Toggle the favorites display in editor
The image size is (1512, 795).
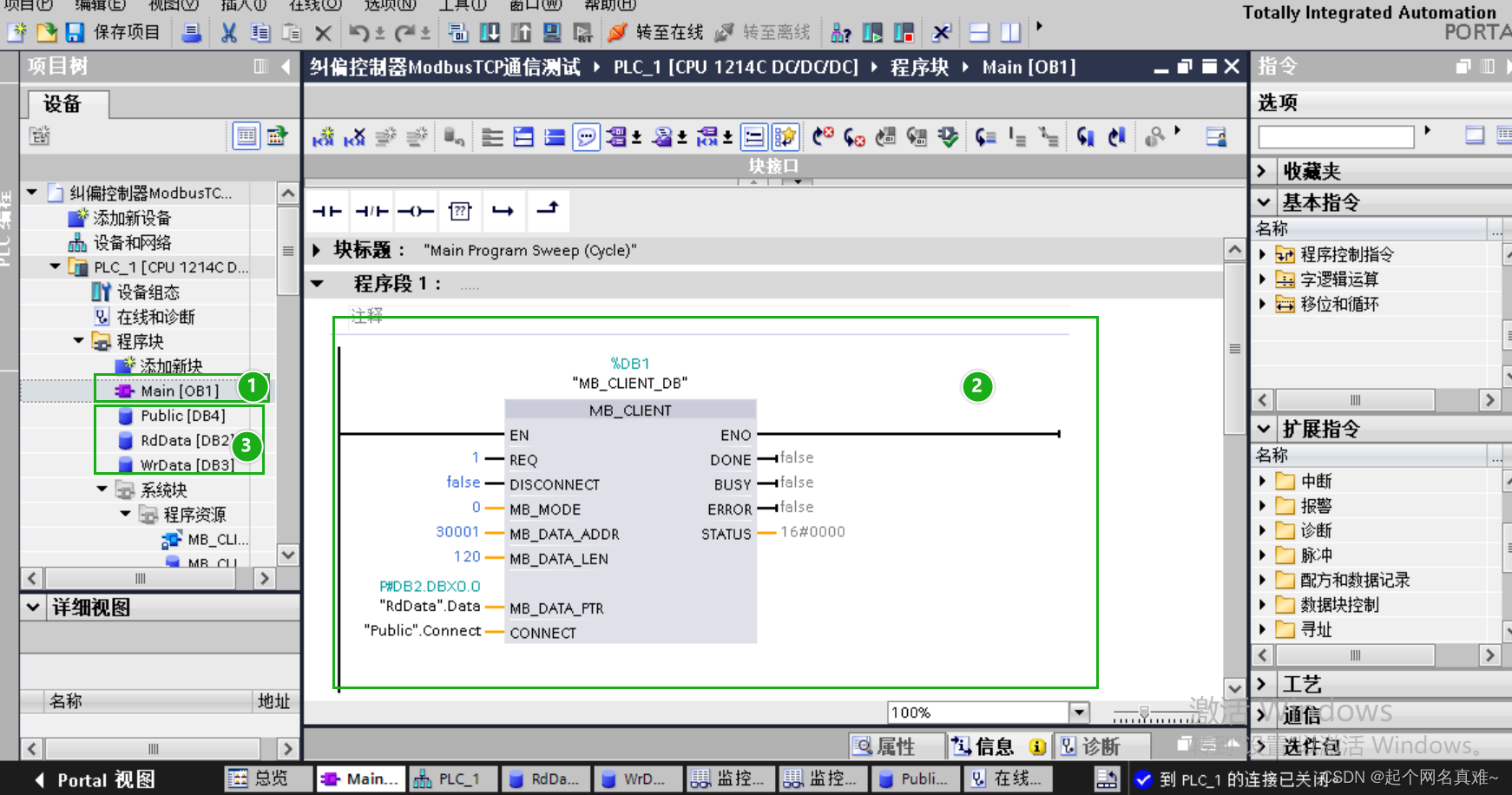[x=785, y=137]
